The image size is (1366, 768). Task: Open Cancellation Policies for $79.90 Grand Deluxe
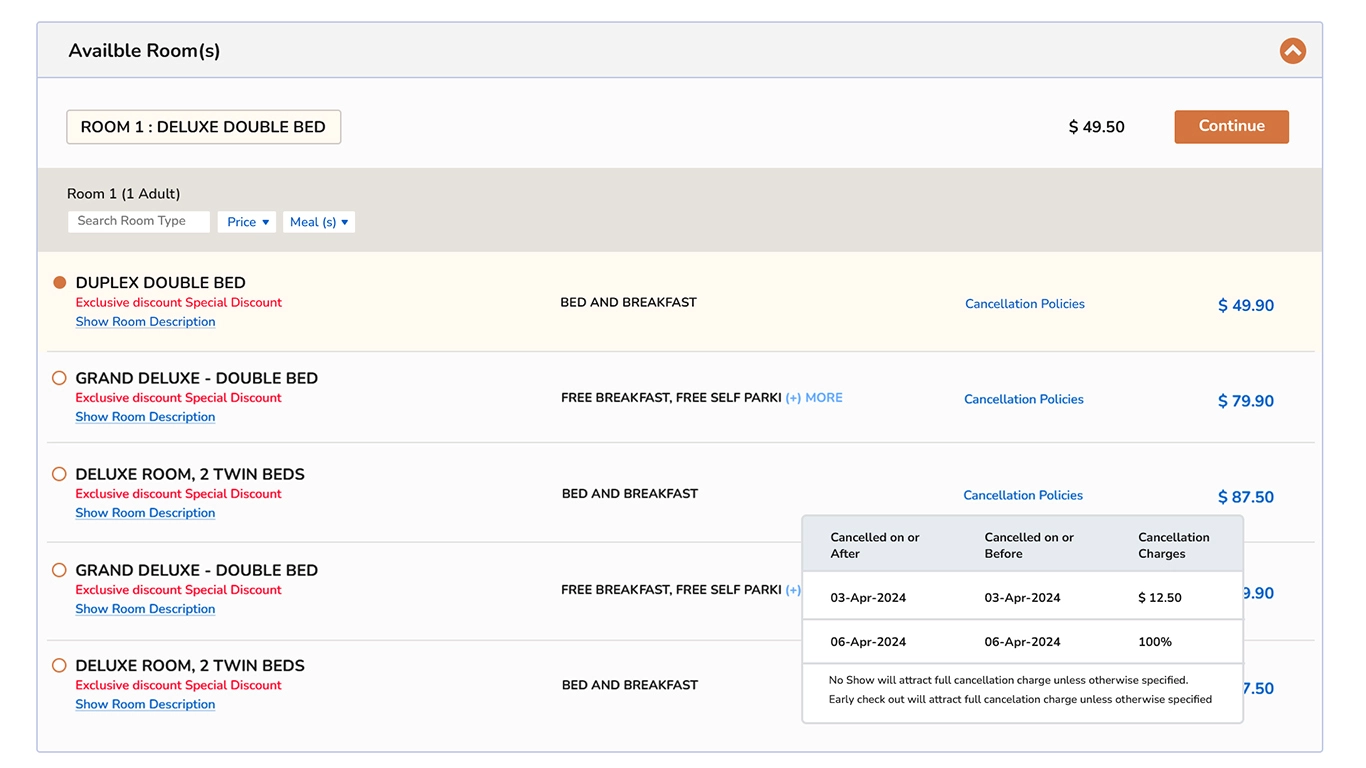tap(1023, 399)
